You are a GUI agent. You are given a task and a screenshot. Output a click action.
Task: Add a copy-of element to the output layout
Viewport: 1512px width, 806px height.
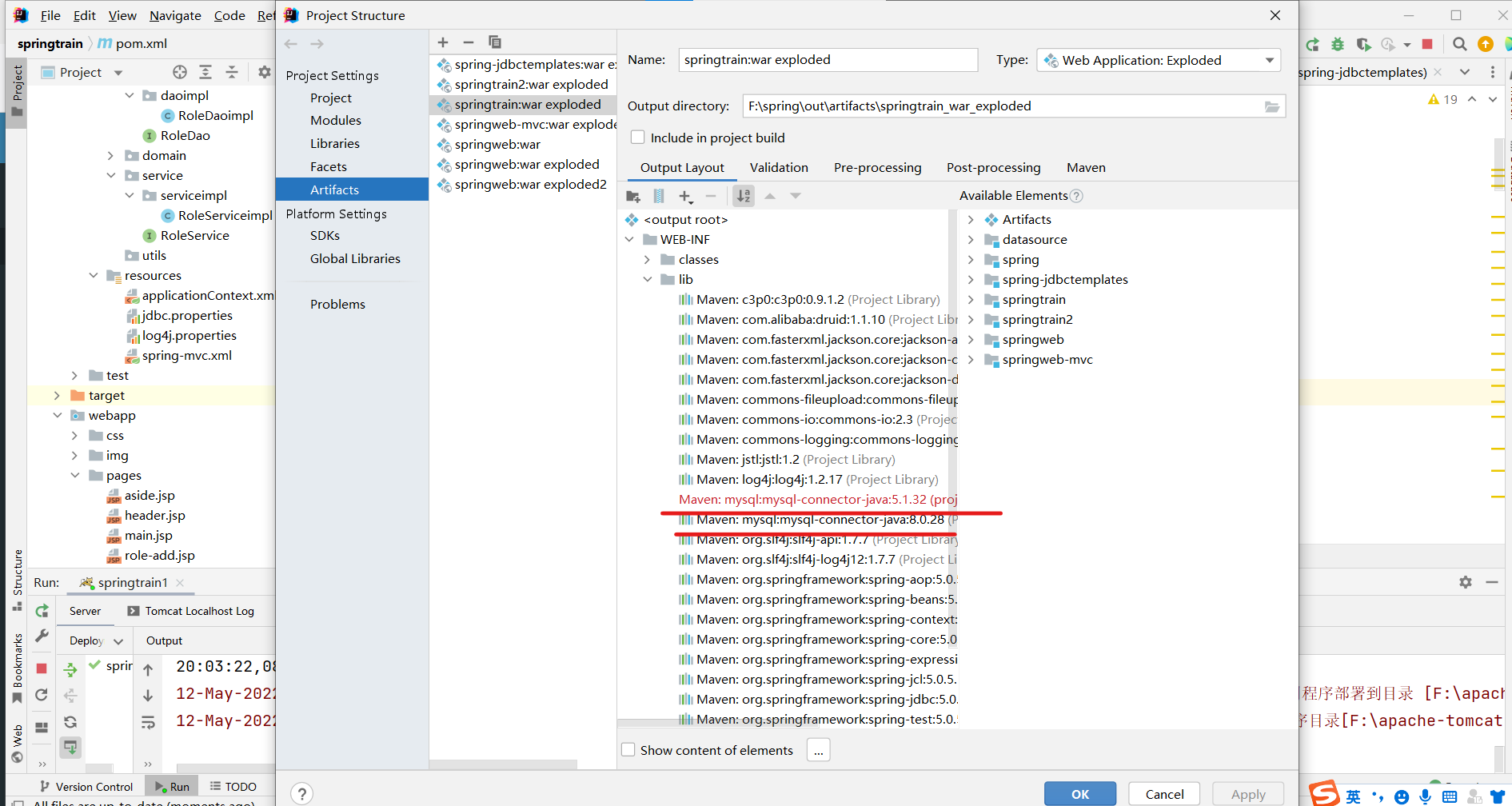(686, 196)
